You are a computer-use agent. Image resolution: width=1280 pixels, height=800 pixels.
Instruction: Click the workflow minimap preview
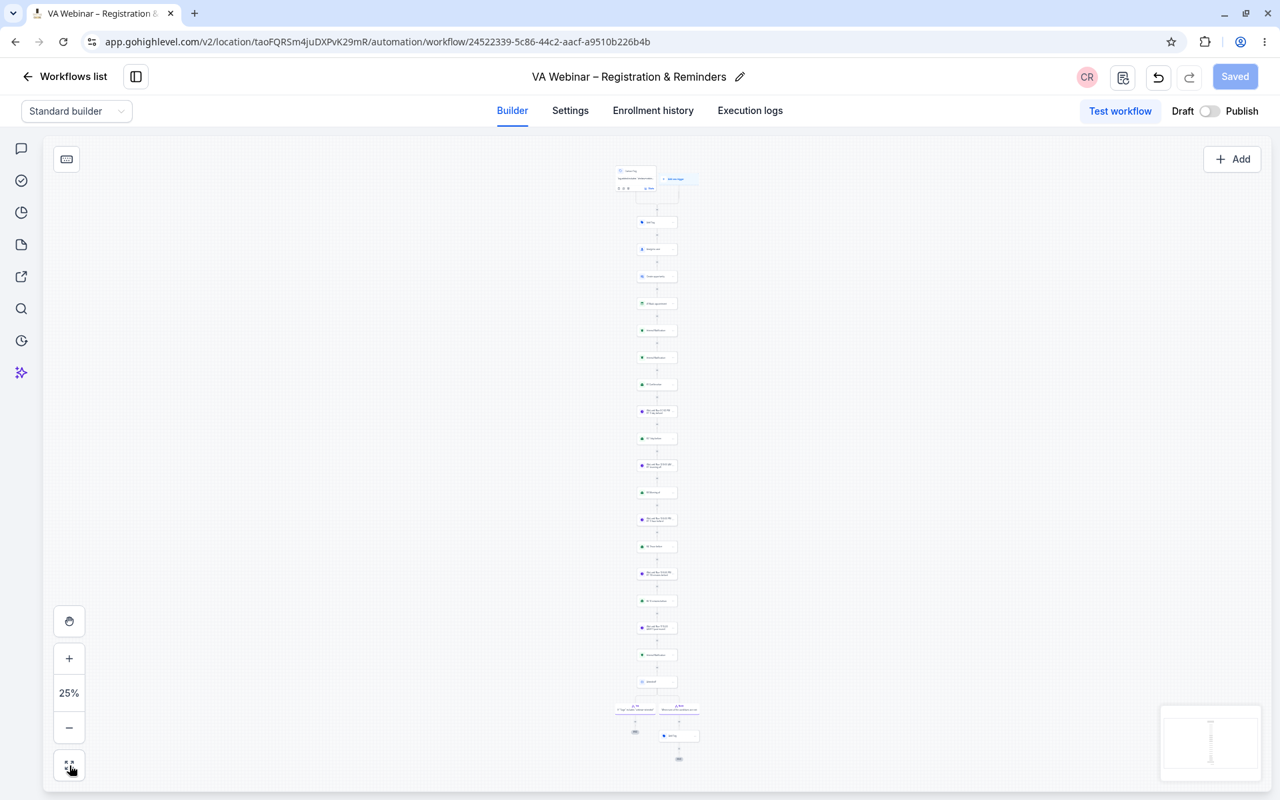pos(1211,743)
